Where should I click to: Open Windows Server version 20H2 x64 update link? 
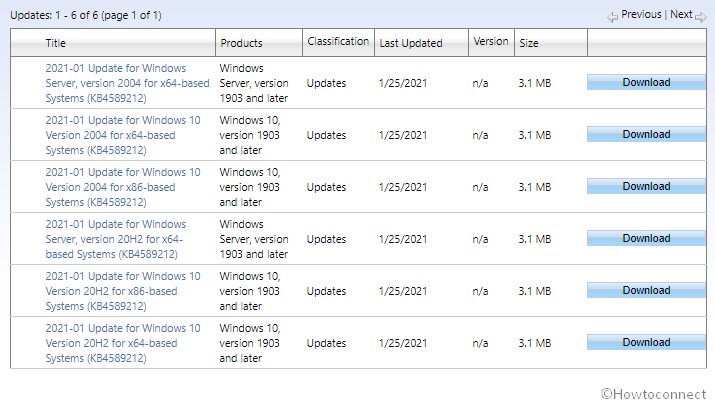116,239
